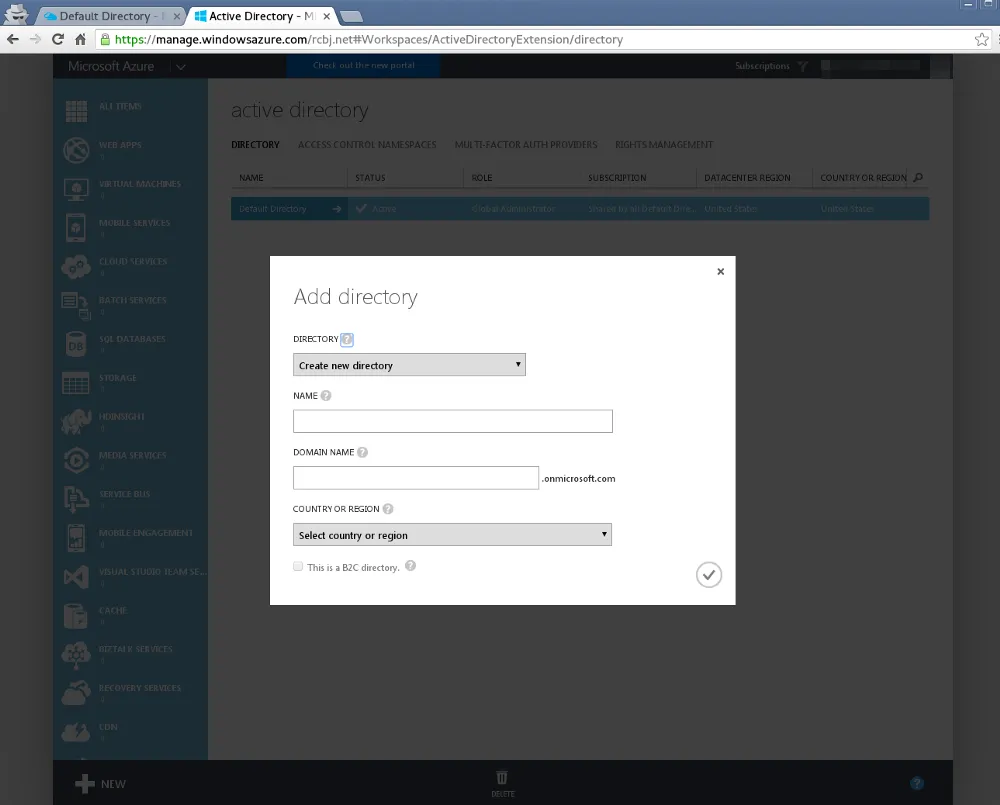This screenshot has width=1000, height=805.
Task: Click 'Check out the new portal' link
Action: 364,66
